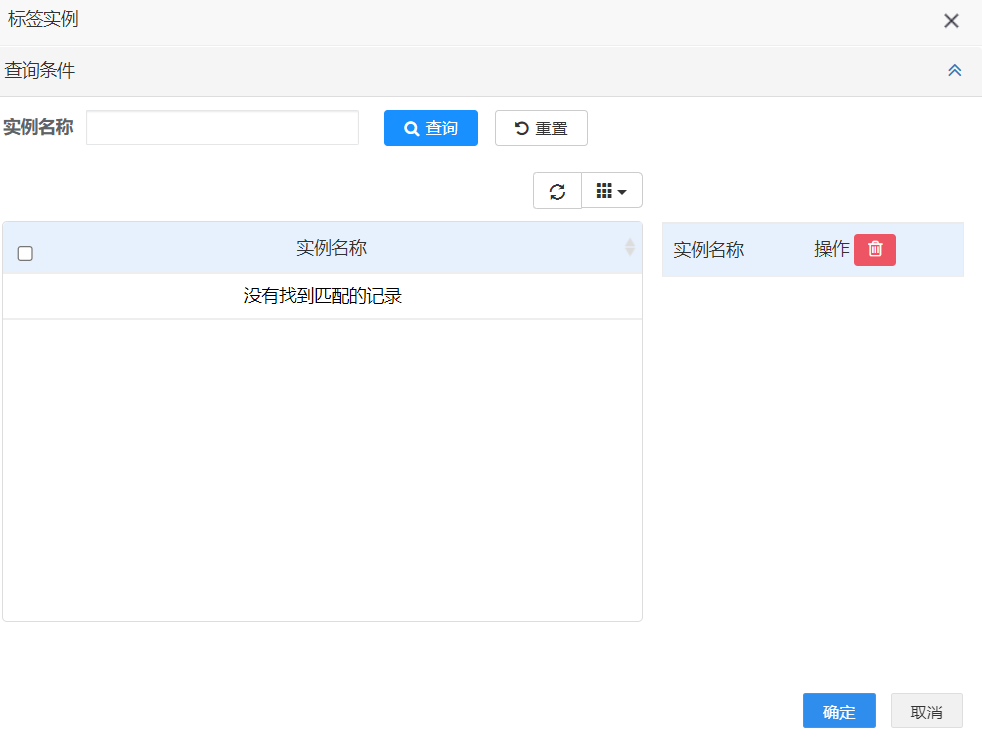The image size is (982, 739).
Task: Click the 重置 reset button
Action: (541, 128)
